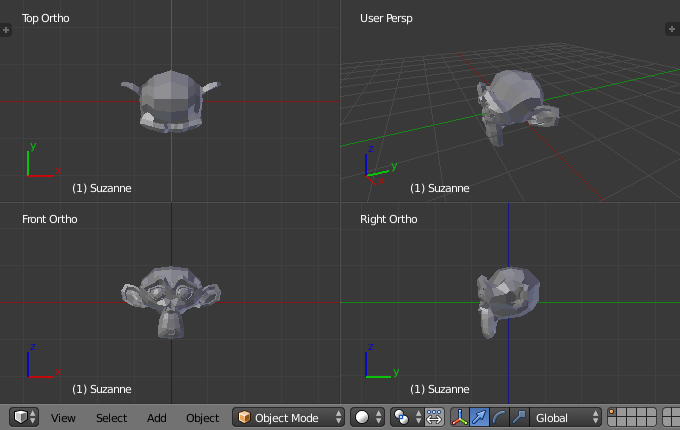
Task: Open the viewport shading sphere selector
Action: 367,417
